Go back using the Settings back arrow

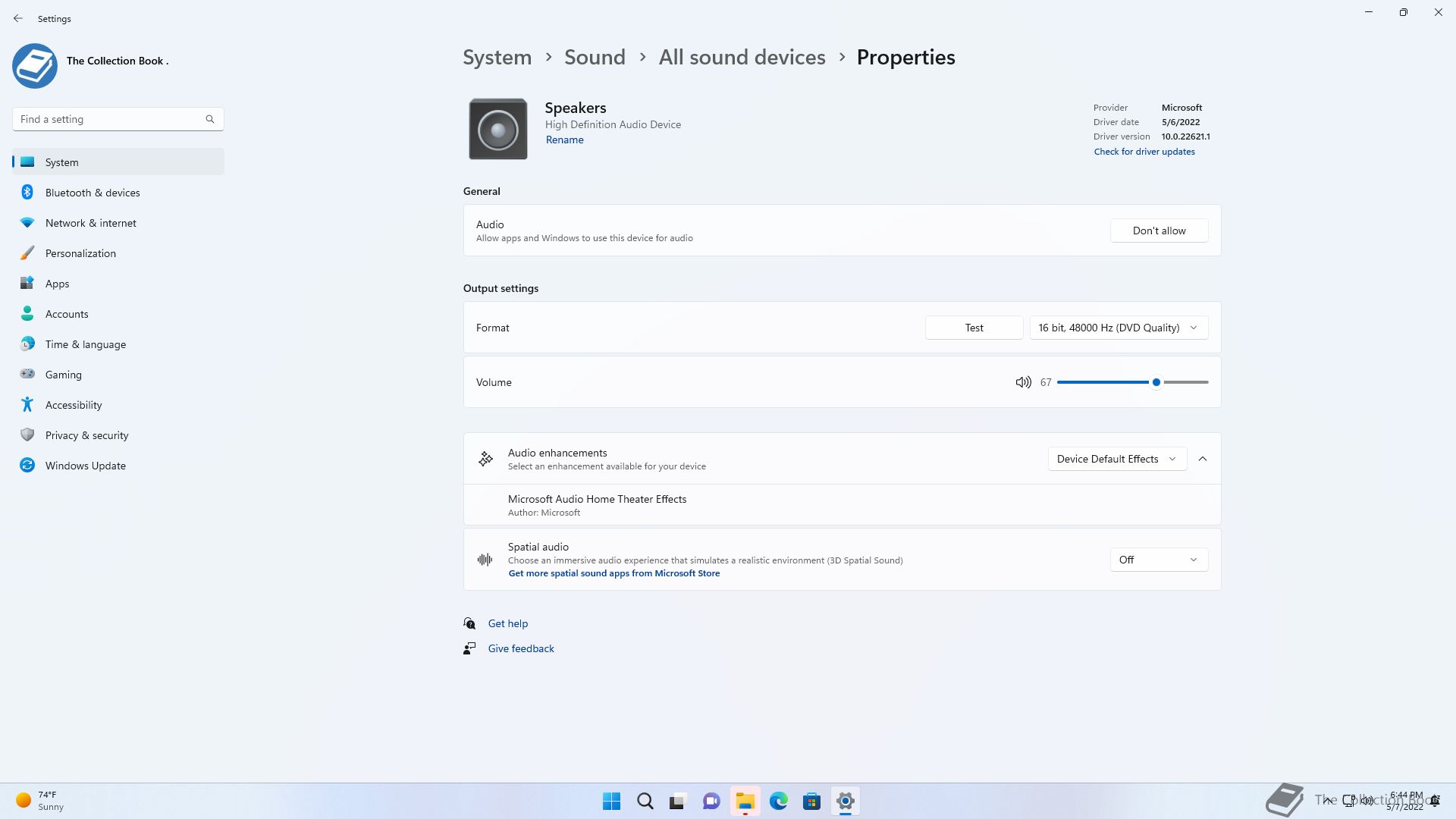[x=18, y=18]
